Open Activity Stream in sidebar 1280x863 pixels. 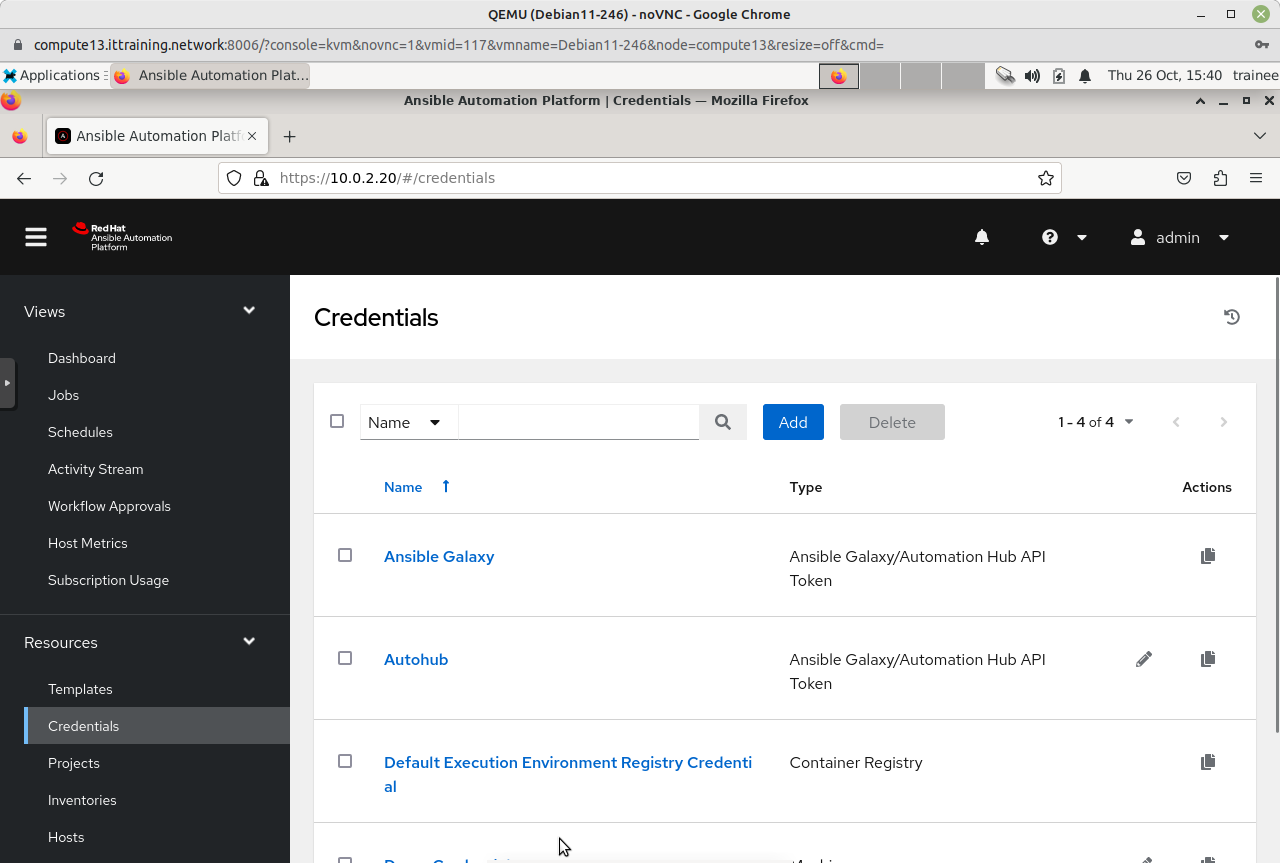[95, 469]
